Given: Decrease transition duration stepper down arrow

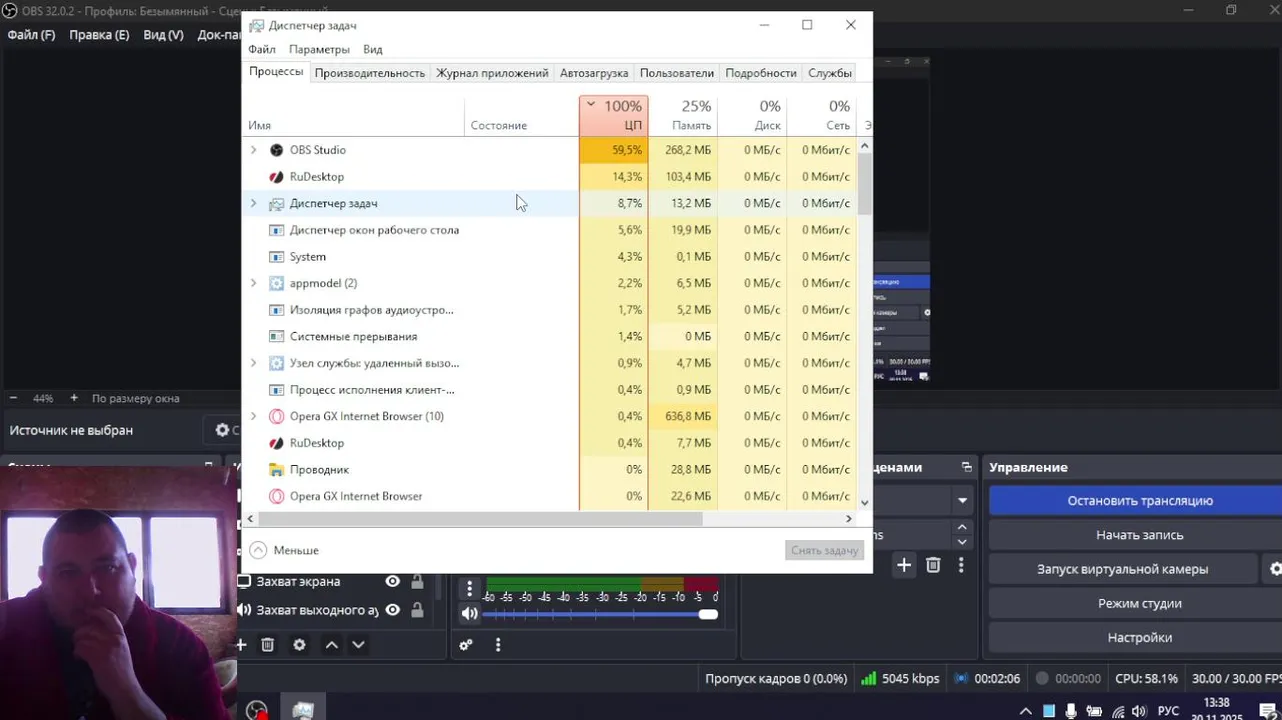Looking at the screenshot, I should (962, 541).
